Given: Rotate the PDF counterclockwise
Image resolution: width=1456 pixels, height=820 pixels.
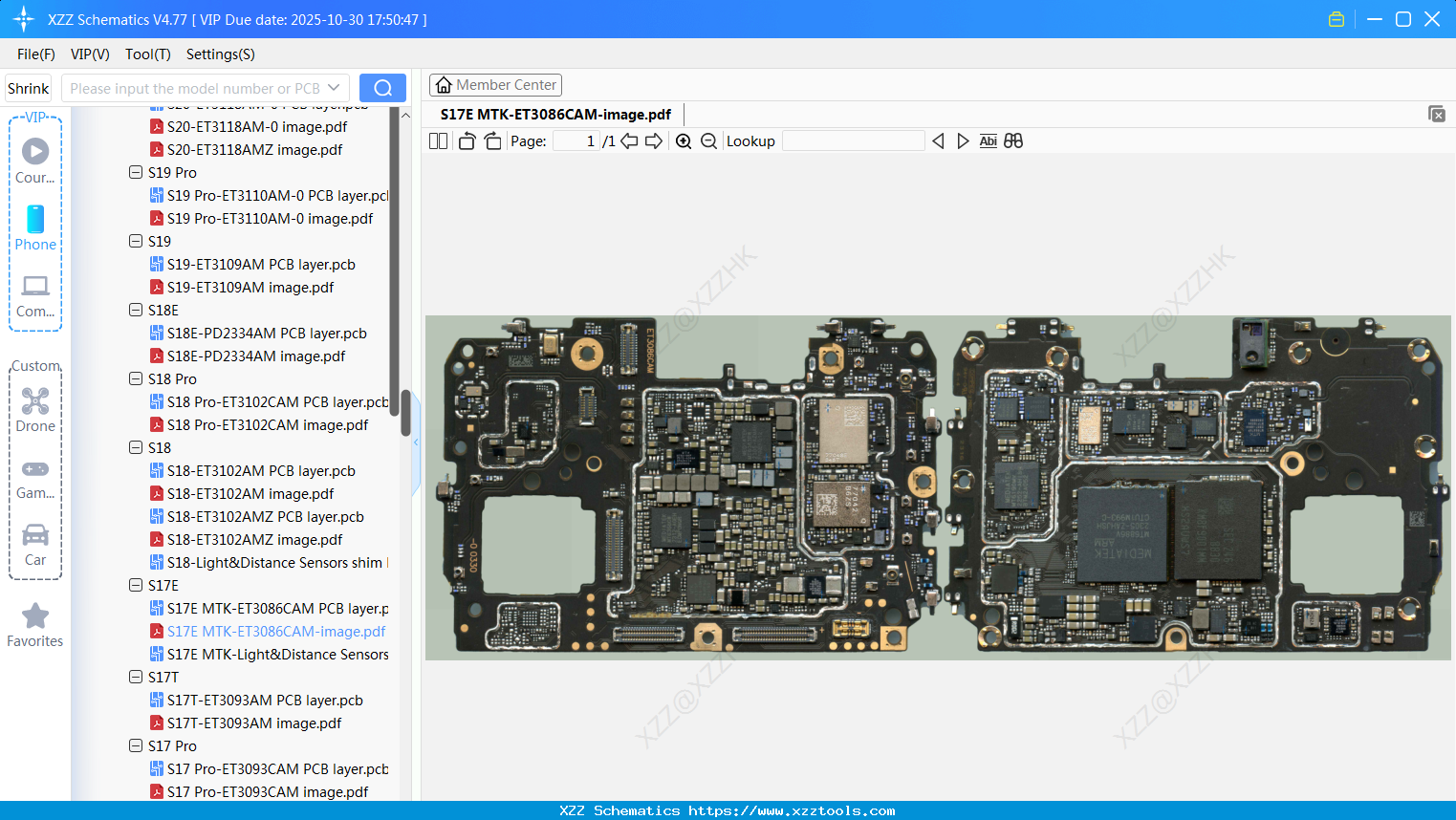Looking at the screenshot, I should [x=467, y=140].
